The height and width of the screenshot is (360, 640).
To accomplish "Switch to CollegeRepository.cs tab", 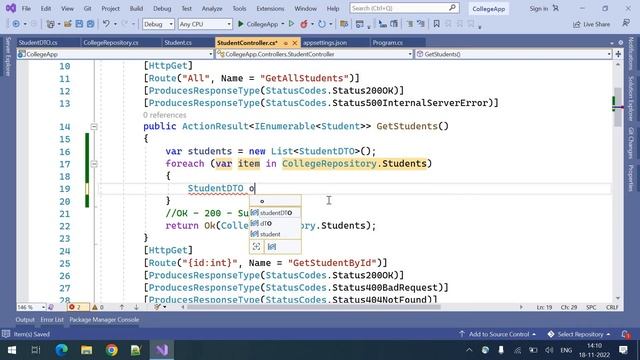I will click(x=111, y=42).
